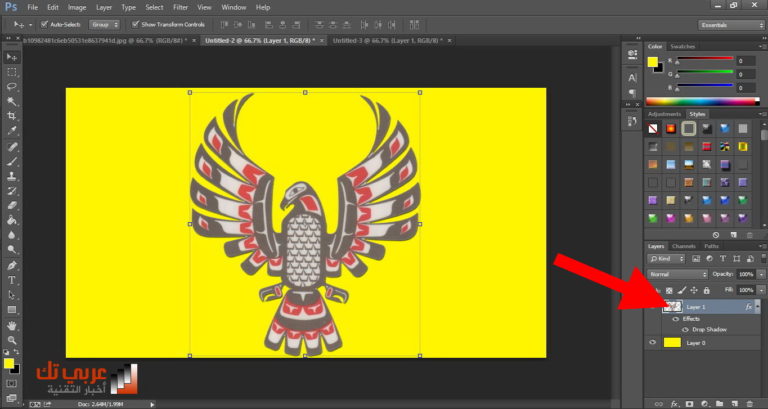The height and width of the screenshot is (409, 768).
Task: Open the Character panel icon
Action: pos(632,77)
